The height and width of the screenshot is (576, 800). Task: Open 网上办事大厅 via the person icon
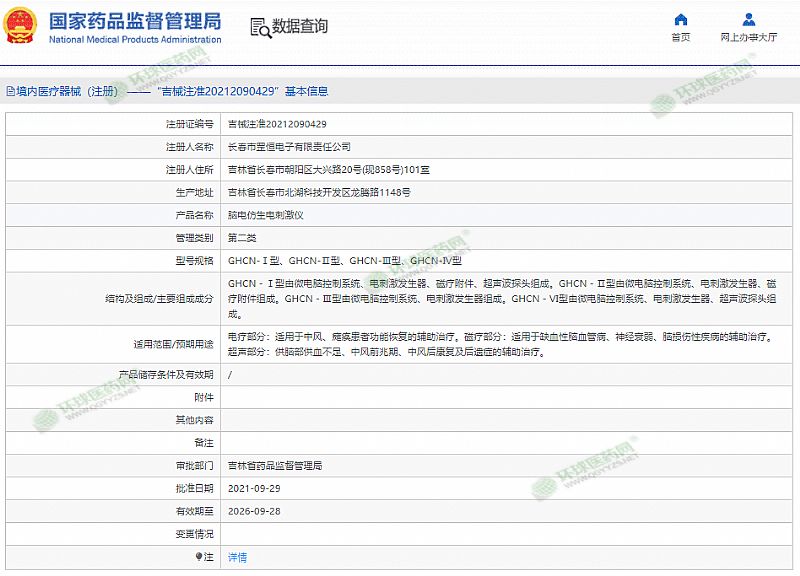(x=748, y=20)
